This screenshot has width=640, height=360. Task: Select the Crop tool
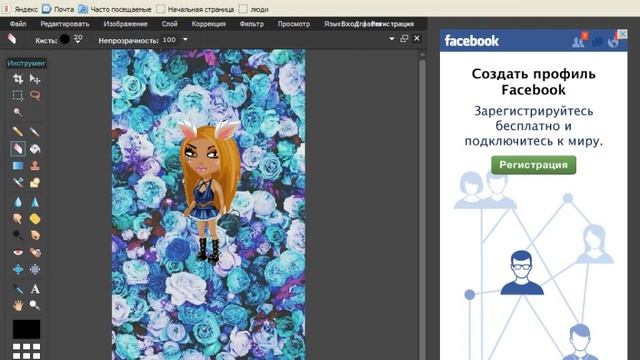click(18, 78)
